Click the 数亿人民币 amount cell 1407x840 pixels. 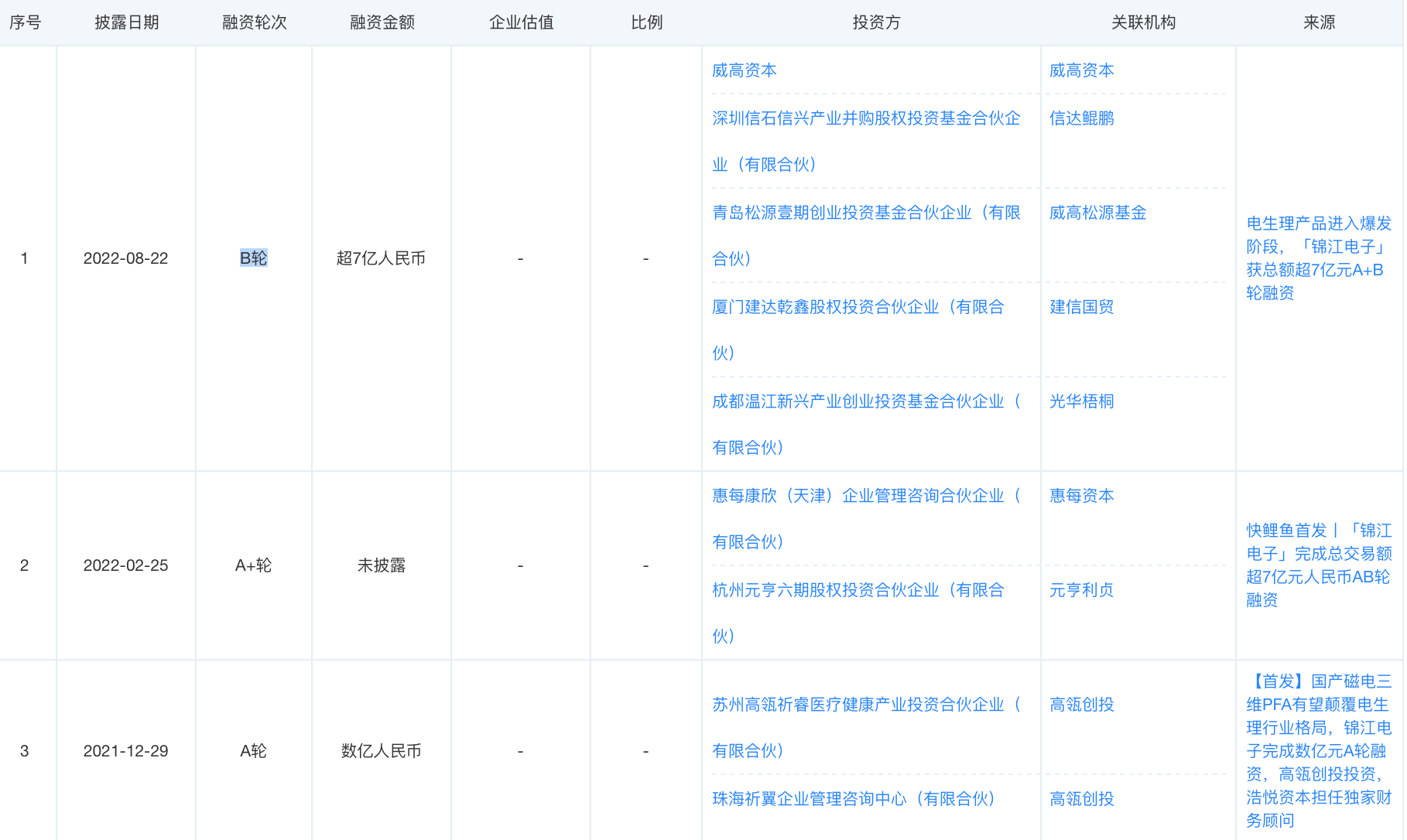click(381, 751)
